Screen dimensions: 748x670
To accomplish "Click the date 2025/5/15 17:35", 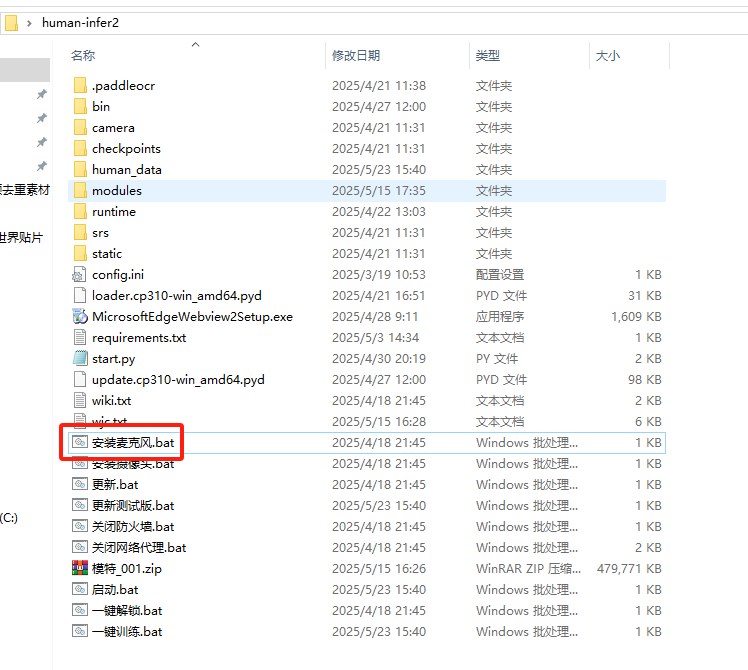I will point(379,190).
